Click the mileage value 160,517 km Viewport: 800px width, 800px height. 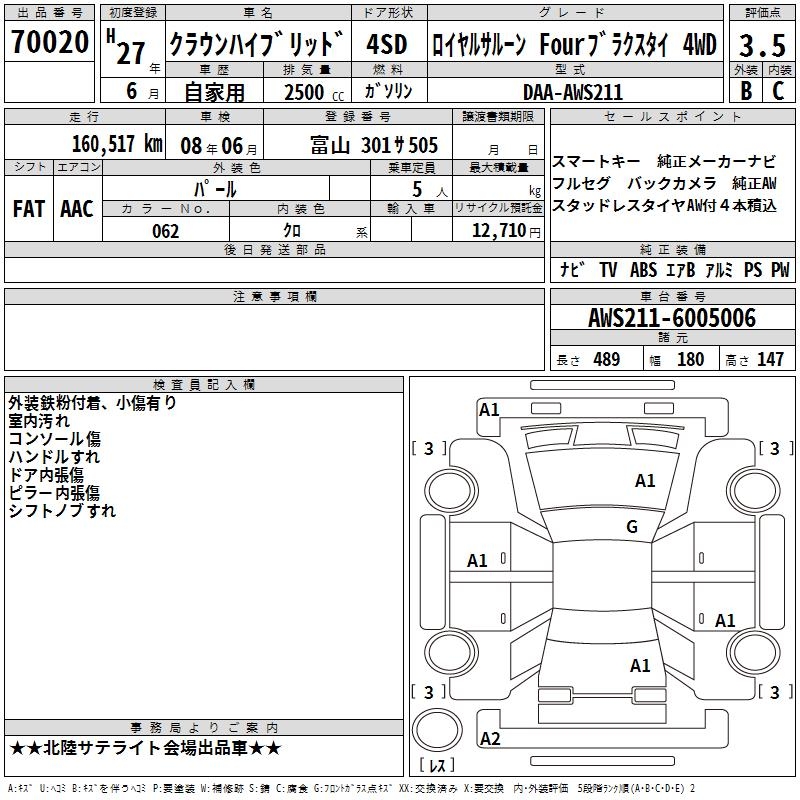(x=117, y=144)
